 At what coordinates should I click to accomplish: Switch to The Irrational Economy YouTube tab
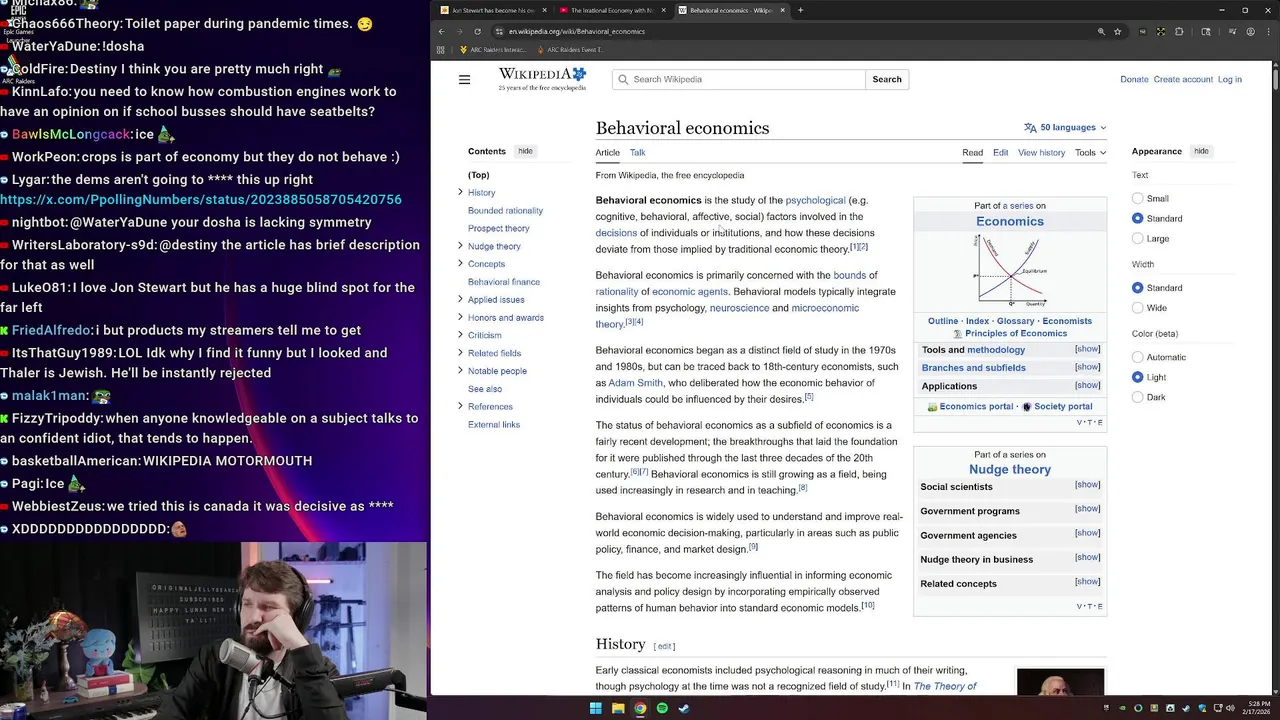pyautogui.click(x=612, y=10)
